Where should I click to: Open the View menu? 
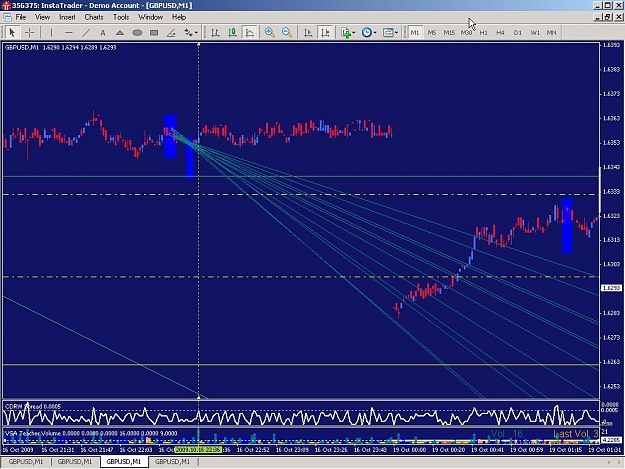point(42,17)
